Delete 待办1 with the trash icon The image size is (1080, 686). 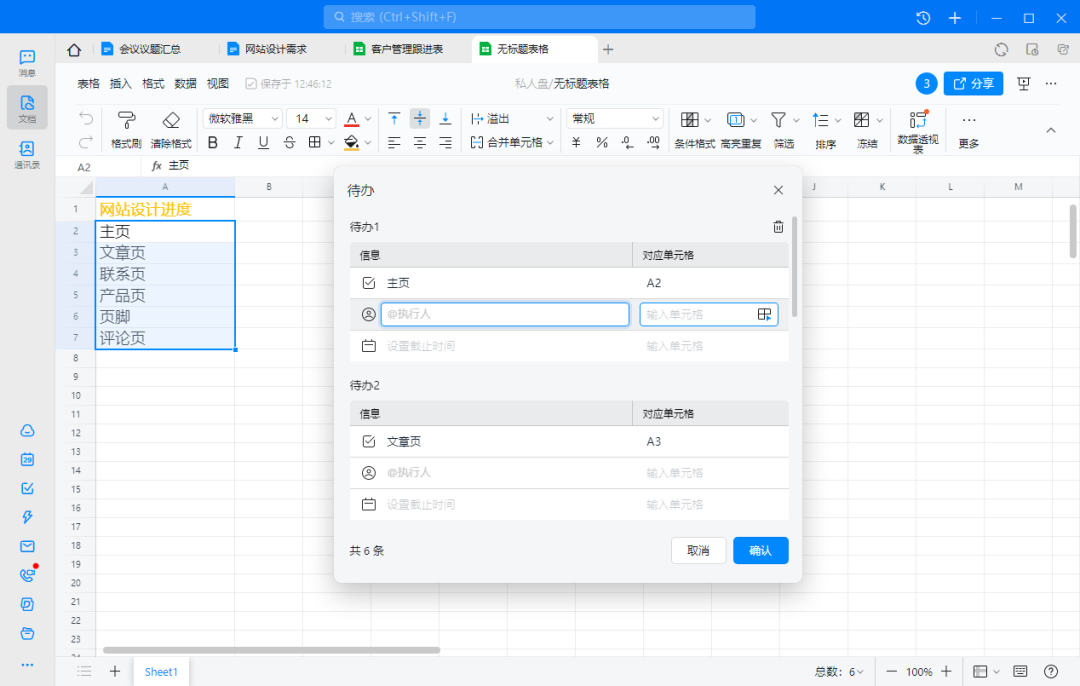[778, 227]
